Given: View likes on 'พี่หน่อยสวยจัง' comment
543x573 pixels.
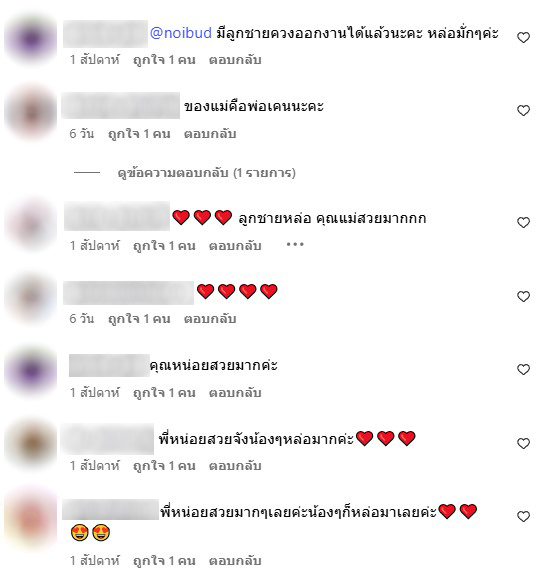Looking at the screenshot, I should tap(164, 466).
